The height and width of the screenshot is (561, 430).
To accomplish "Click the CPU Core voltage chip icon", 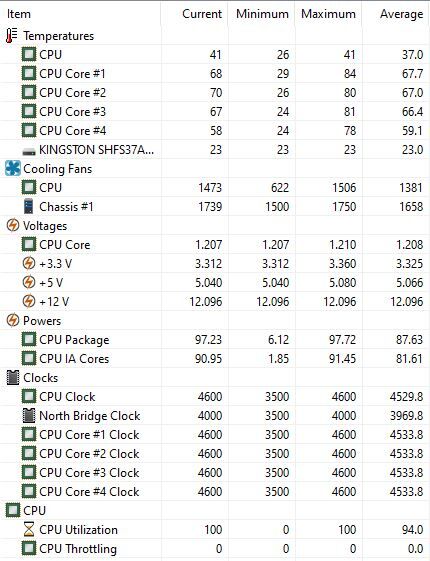I will point(29,244).
